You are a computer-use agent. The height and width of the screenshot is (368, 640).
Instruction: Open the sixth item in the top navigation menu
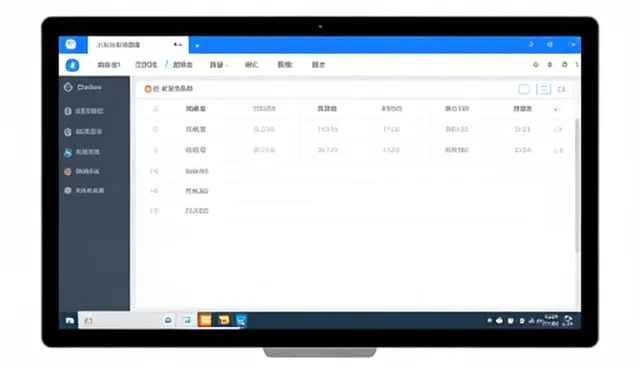point(284,65)
